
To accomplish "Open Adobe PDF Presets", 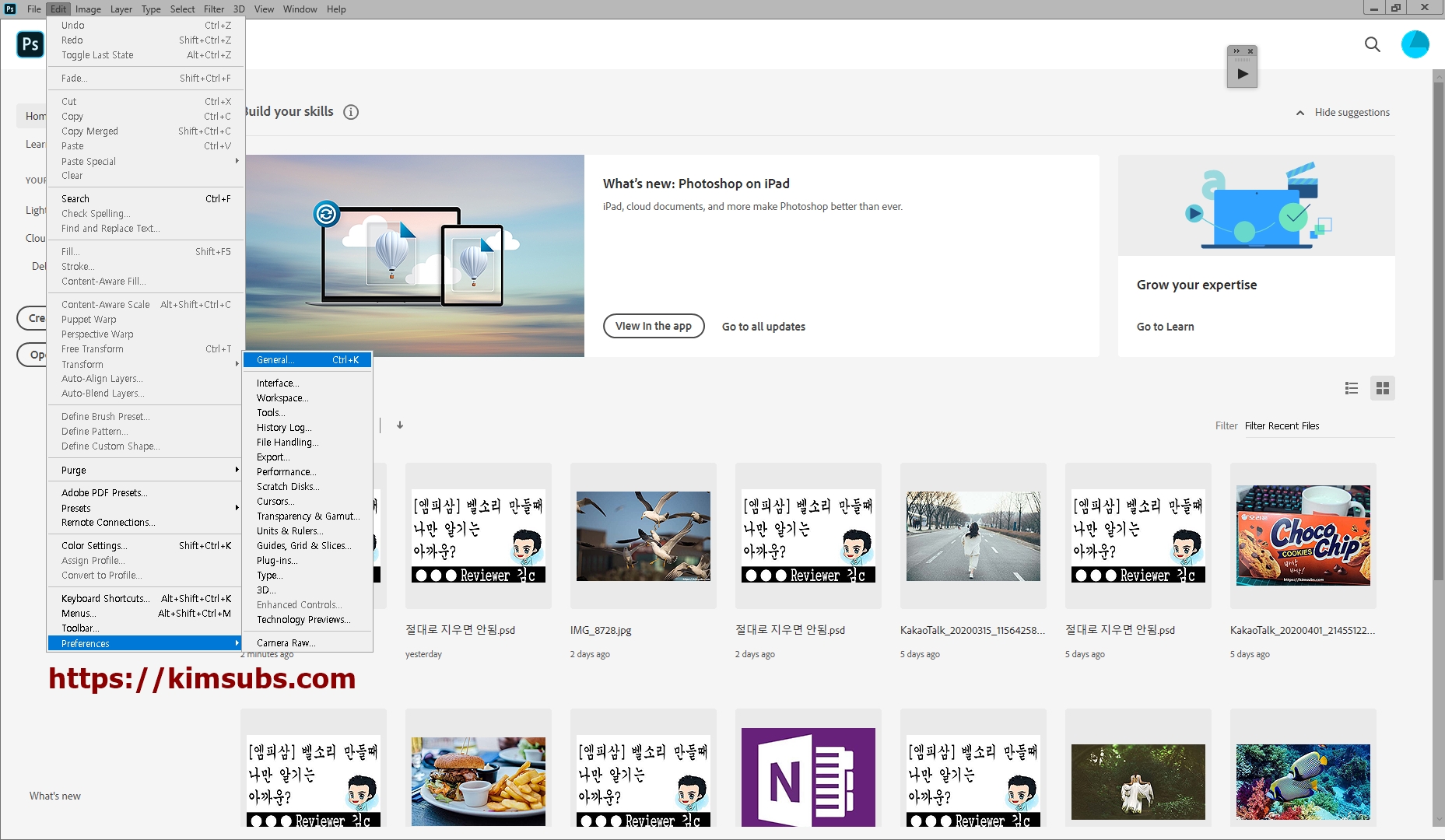I will pos(146,493).
